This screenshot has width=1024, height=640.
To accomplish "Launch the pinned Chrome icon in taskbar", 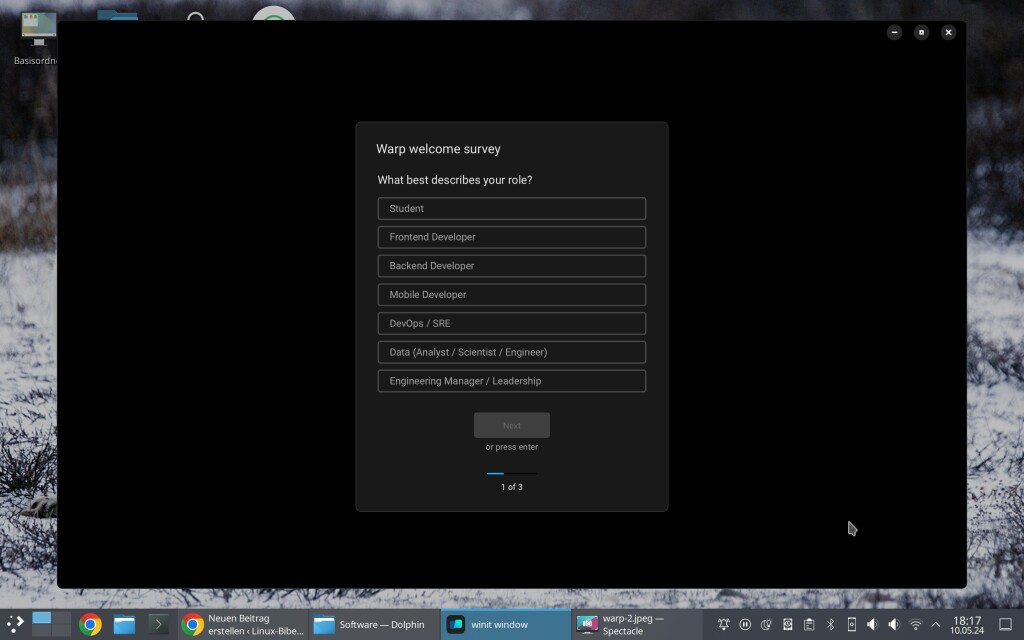I will click(90, 624).
